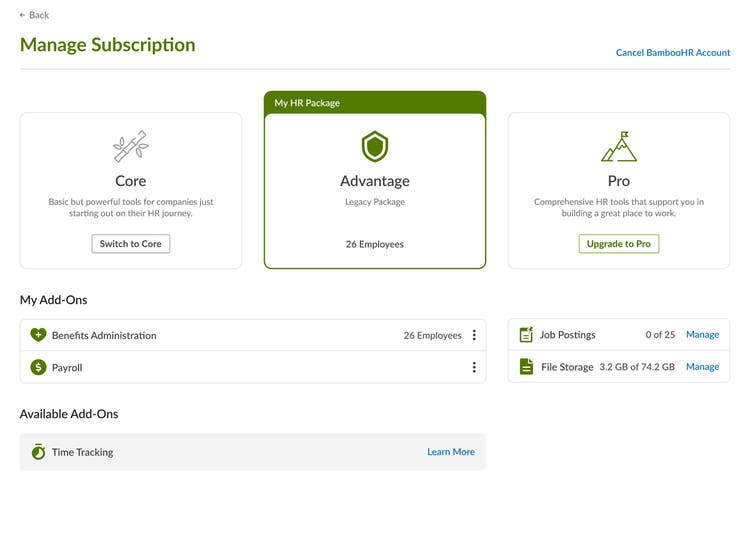Click the Core bamboo icon
This screenshot has height=546, width=750.
tap(131, 146)
